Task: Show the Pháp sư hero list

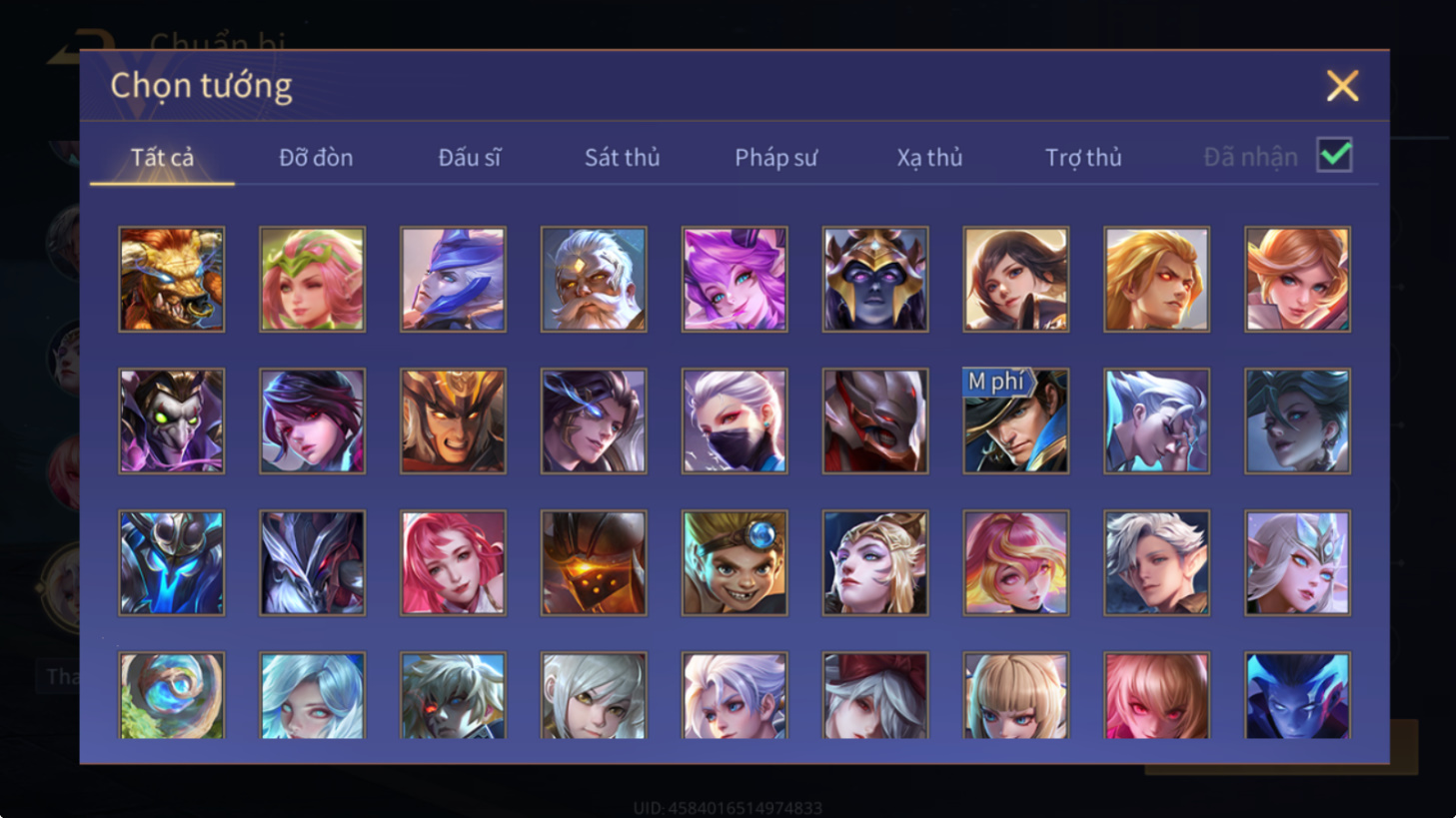Action: click(x=776, y=157)
